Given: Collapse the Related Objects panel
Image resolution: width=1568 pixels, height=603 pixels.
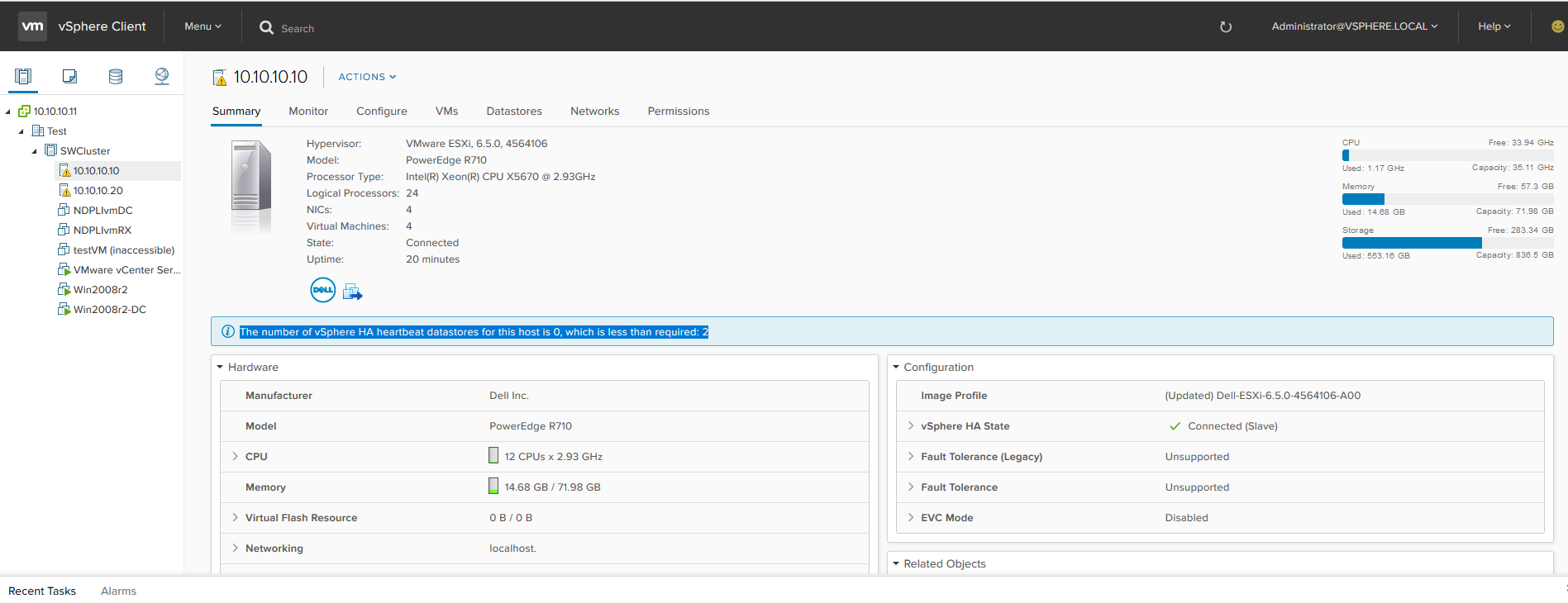Looking at the screenshot, I should [896, 563].
